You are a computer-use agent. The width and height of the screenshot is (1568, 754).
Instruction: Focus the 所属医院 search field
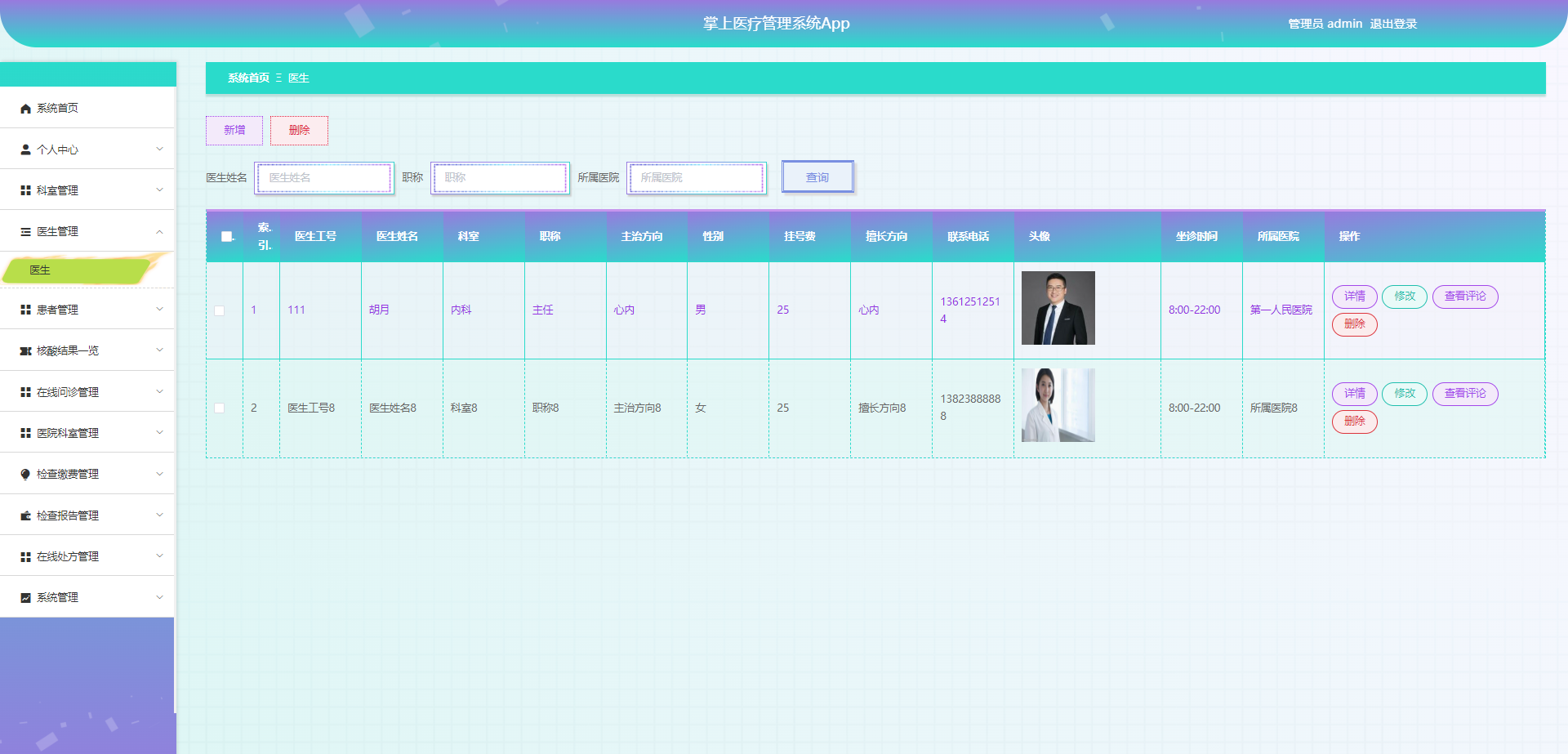click(697, 178)
